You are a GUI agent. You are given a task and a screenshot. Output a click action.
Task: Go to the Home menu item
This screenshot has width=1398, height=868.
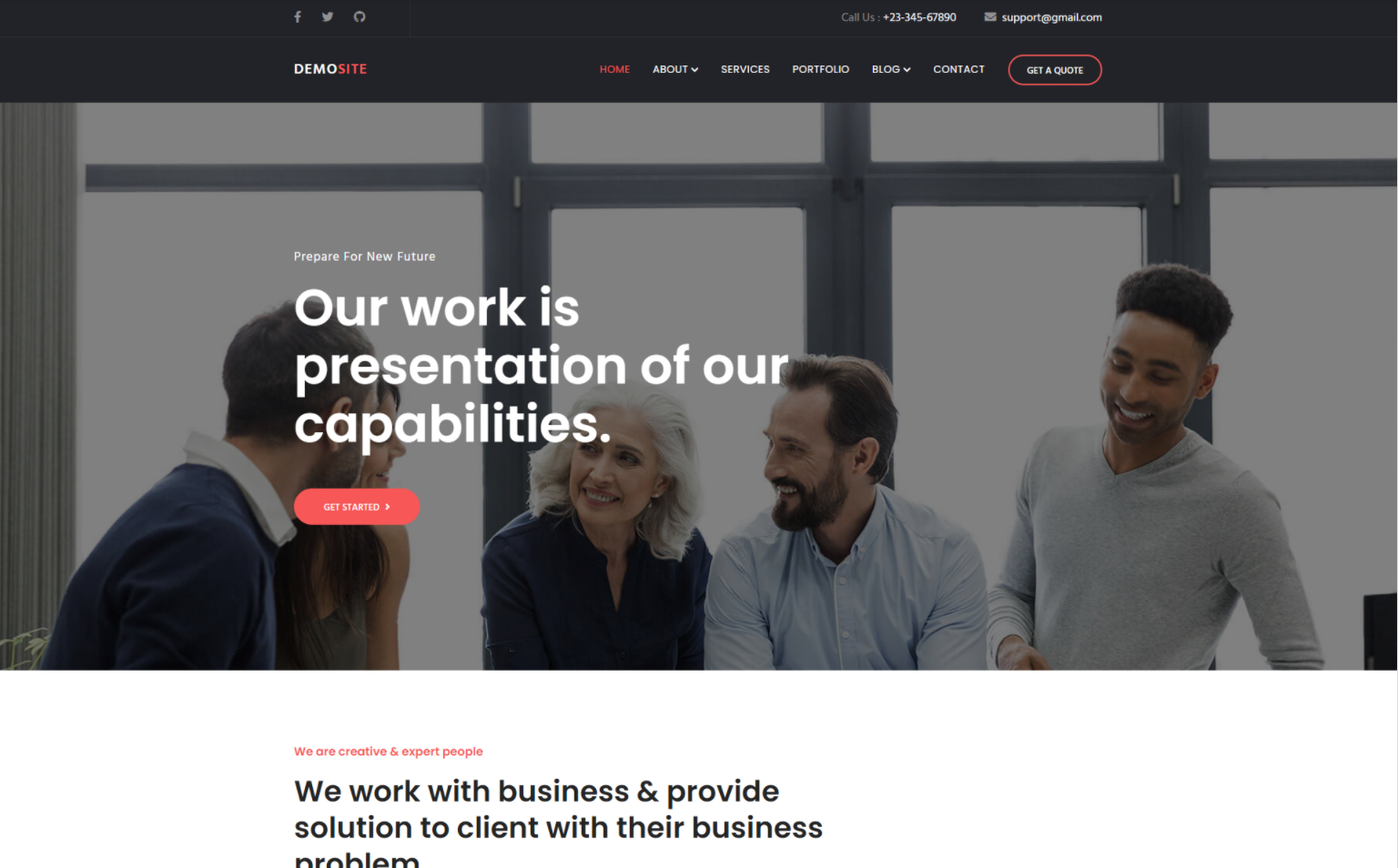pyautogui.click(x=614, y=69)
